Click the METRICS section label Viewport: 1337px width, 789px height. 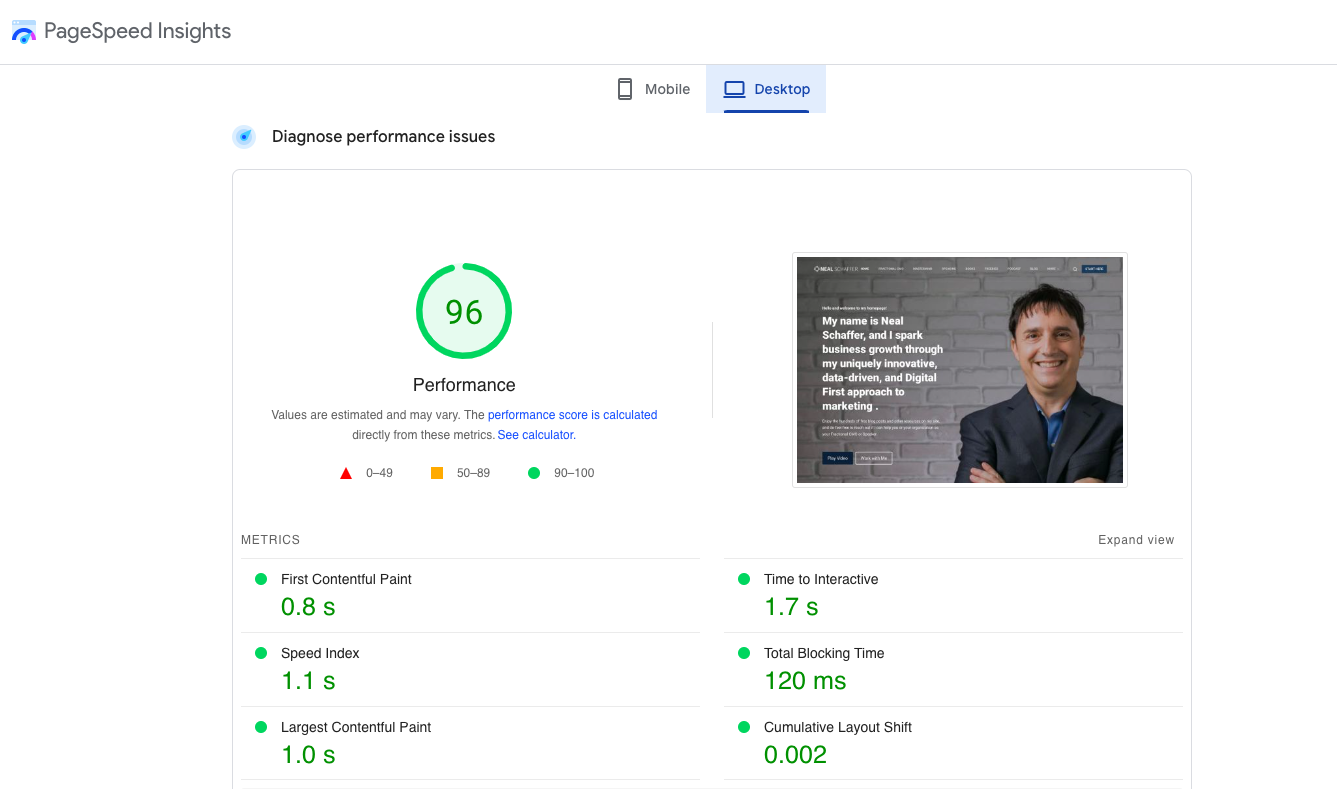271,540
